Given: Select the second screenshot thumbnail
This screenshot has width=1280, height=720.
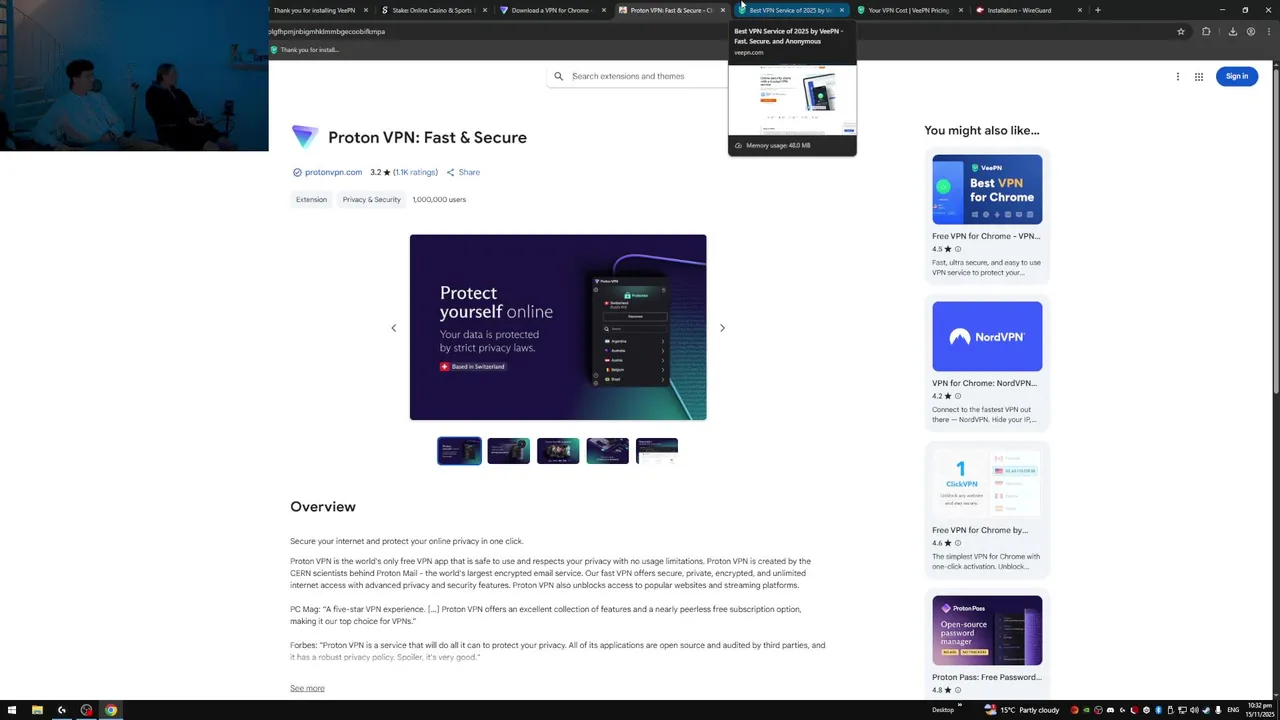Looking at the screenshot, I should [509, 451].
